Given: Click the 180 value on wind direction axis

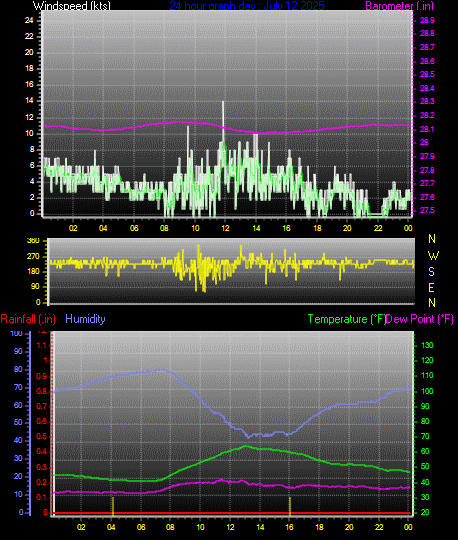Looking at the screenshot, I should pyautogui.click(x=33, y=272).
